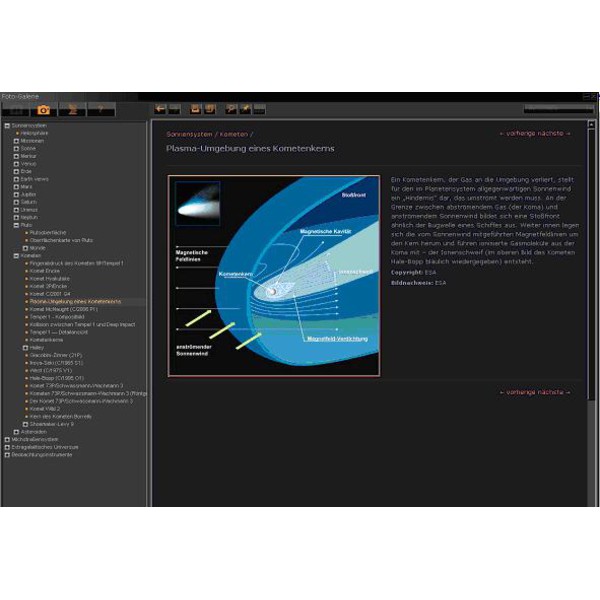The image size is (600, 600).
Task: Open the tab between camera and question mark
Action: (x=72, y=110)
